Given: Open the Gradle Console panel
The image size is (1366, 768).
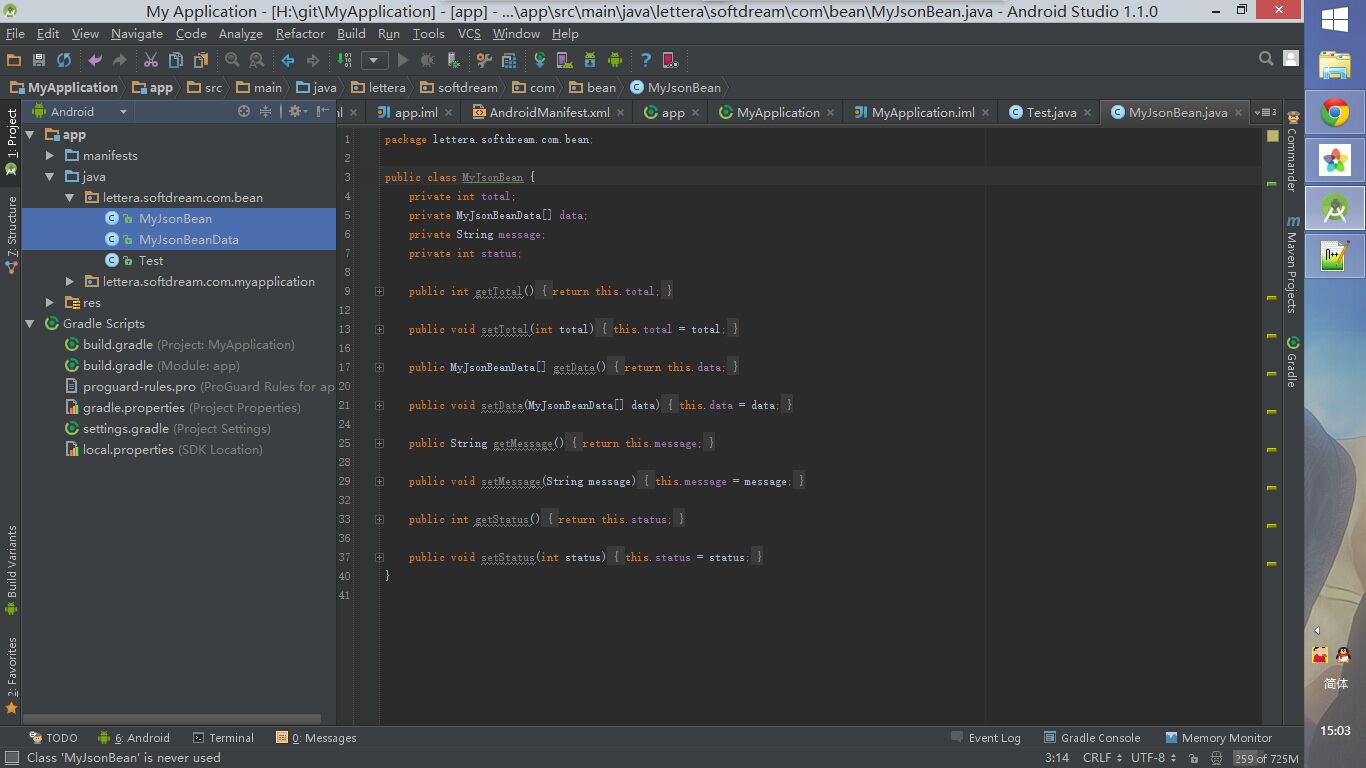Looking at the screenshot, I should (1091, 738).
